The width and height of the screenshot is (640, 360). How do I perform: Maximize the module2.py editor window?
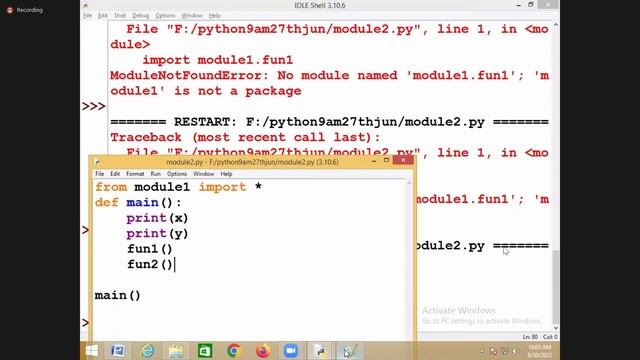[386, 160]
